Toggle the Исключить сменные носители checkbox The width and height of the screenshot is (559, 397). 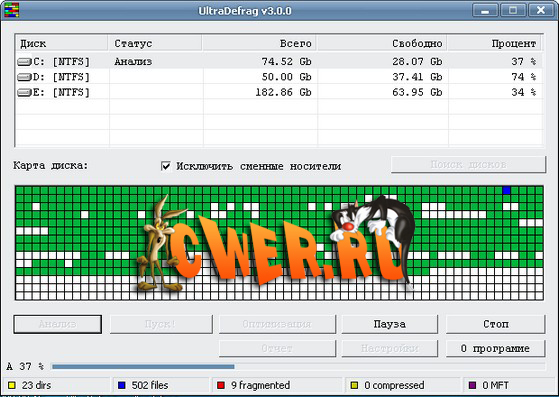(x=166, y=166)
